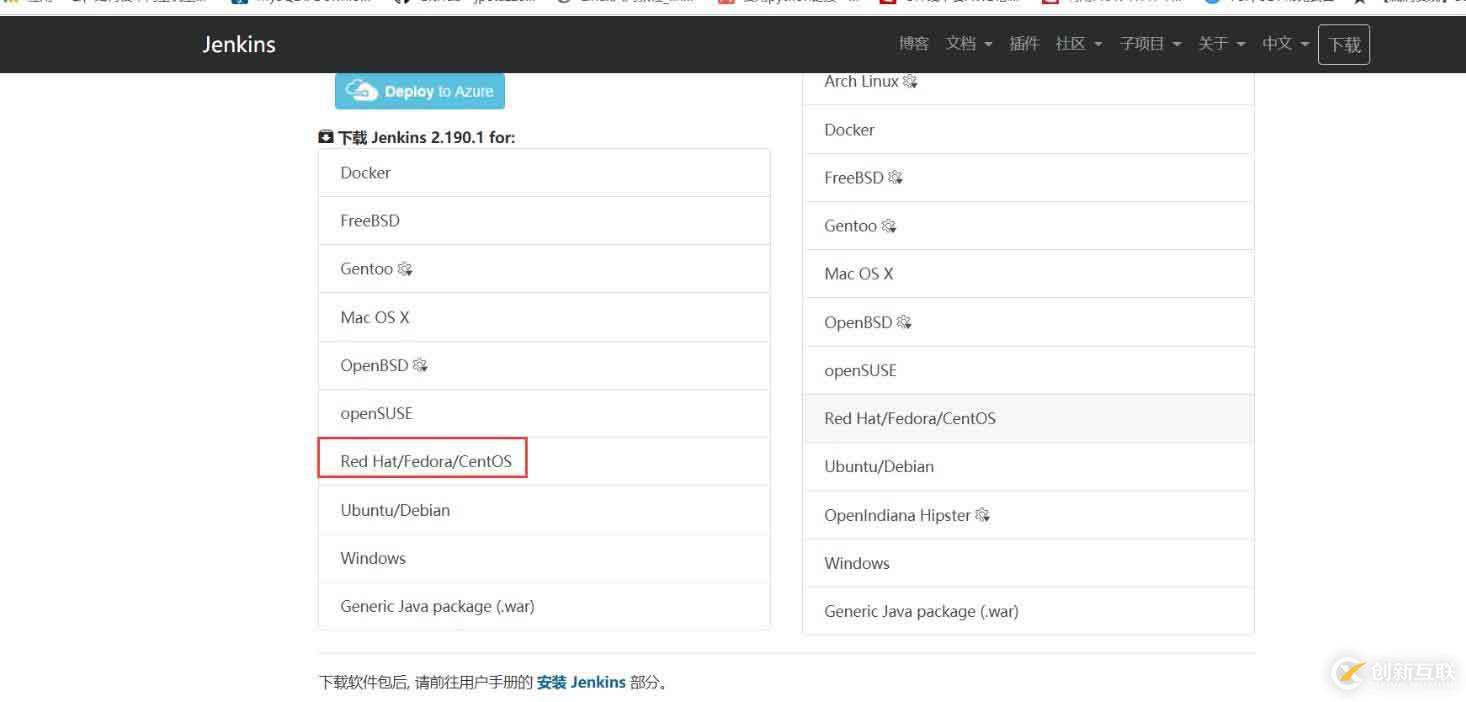The width and height of the screenshot is (1466, 702).
Task: Open the Jenkins home logo link
Action: click(239, 44)
